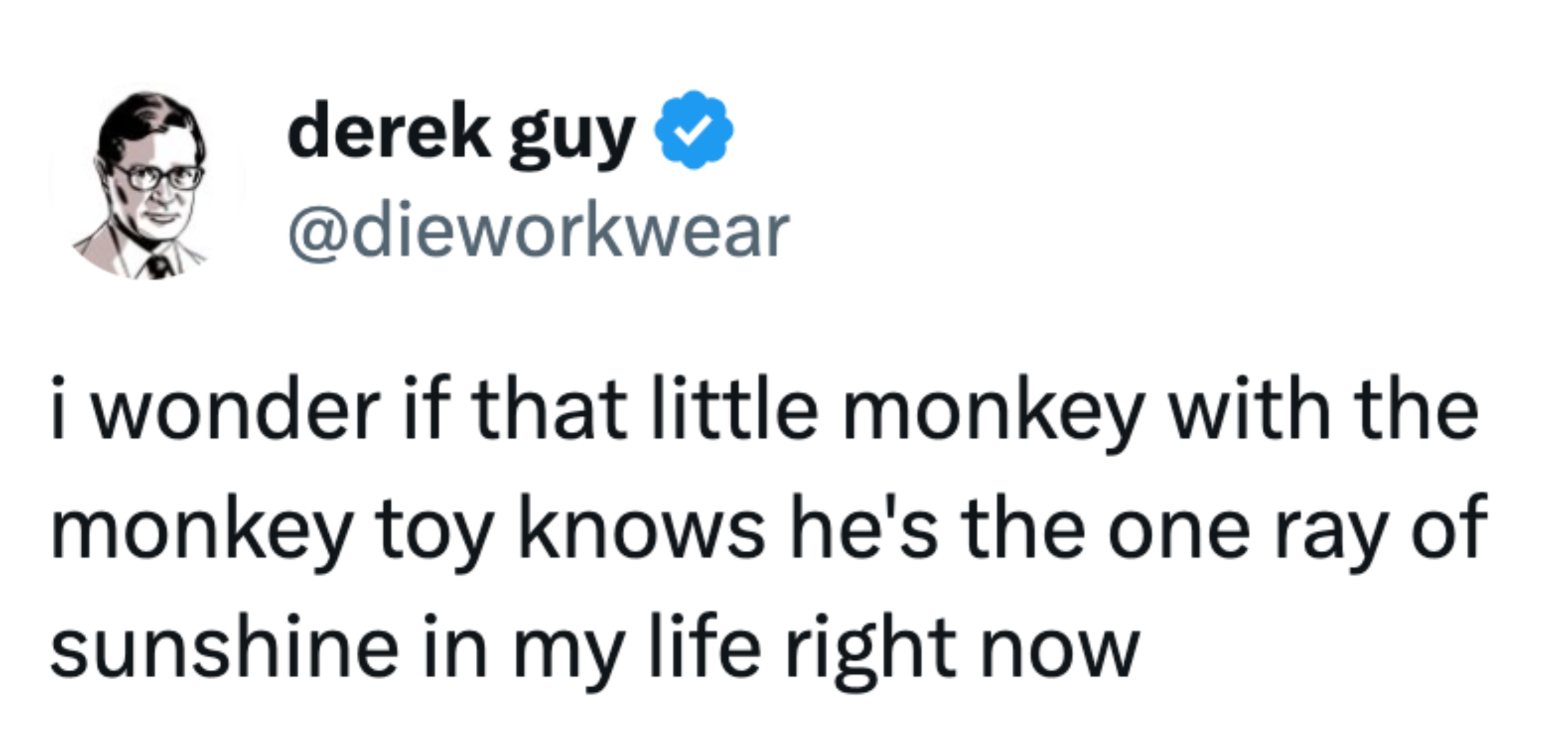Click the word "sunshine" in the tweet

coord(224,647)
